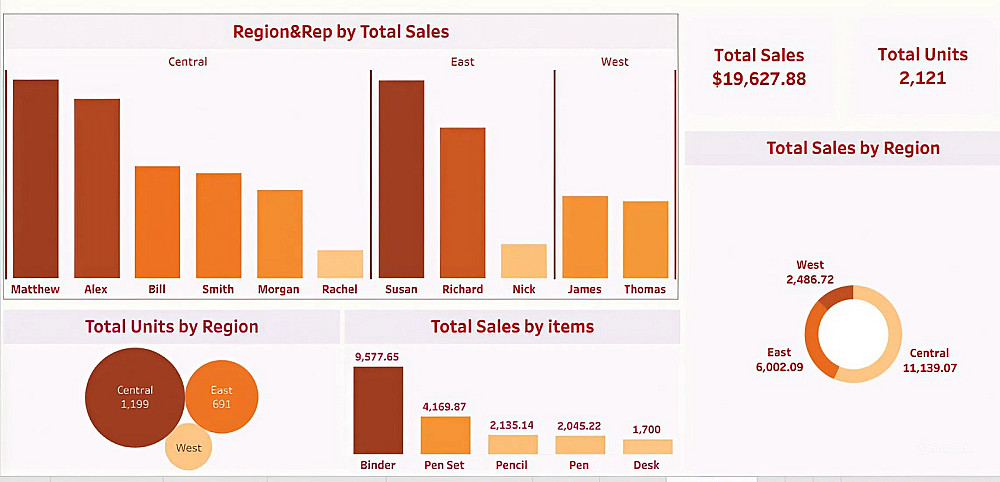Select the Pen Set bar
The width and height of the screenshot is (1000, 482).
[x=445, y=435]
